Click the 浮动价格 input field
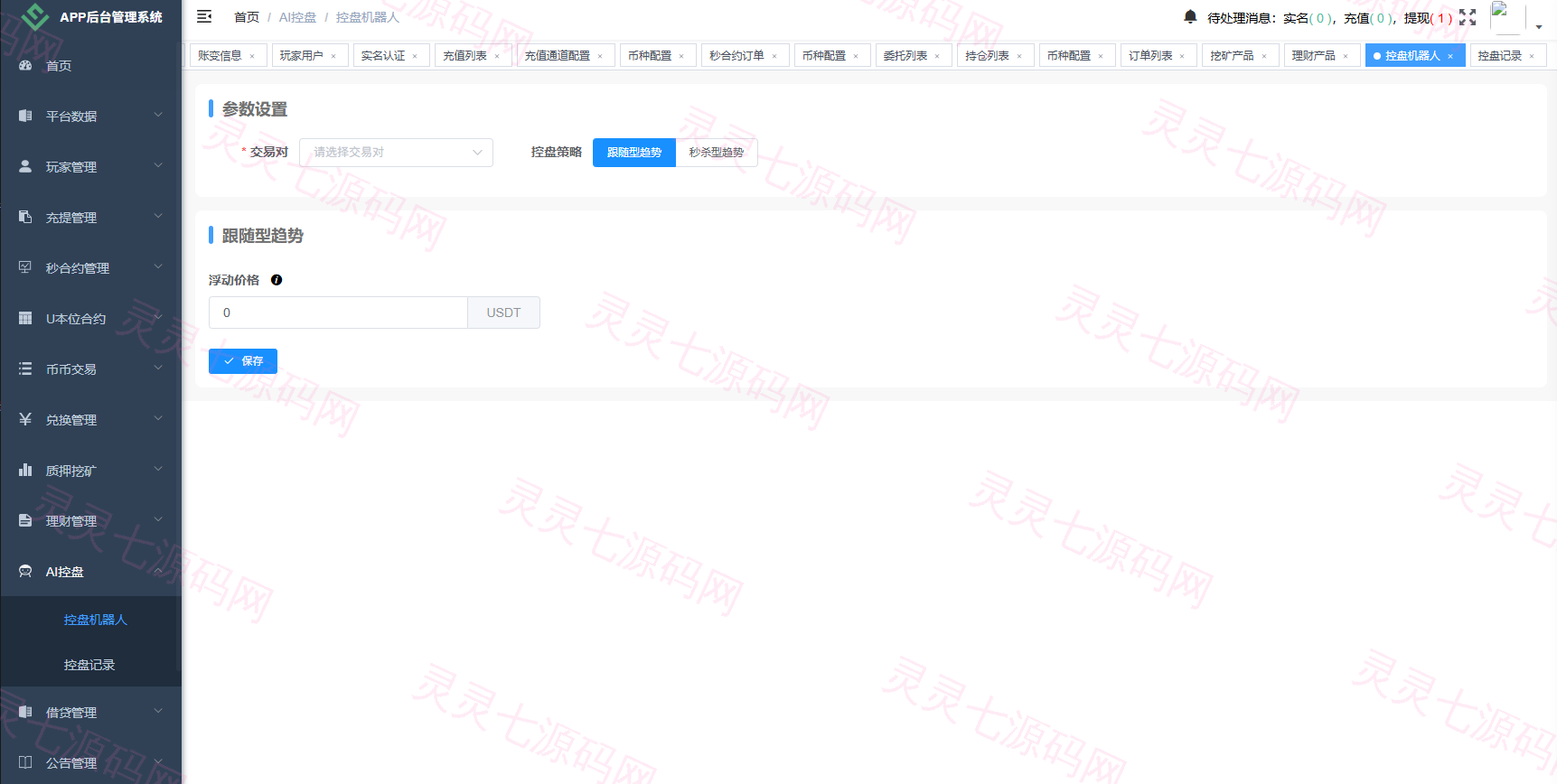This screenshot has height=784, width=1557. (338, 313)
